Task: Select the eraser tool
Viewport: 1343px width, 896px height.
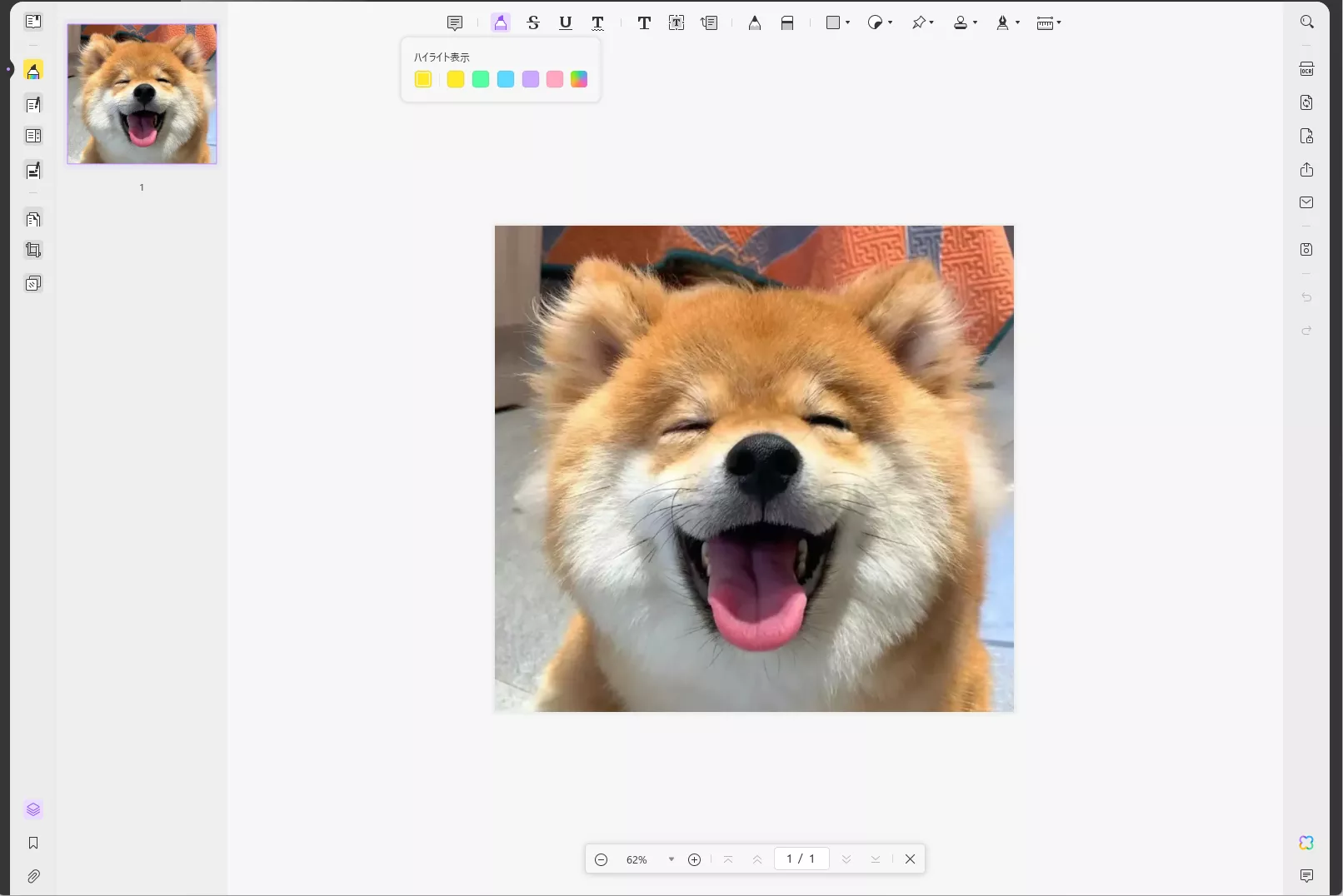Action: tap(787, 22)
